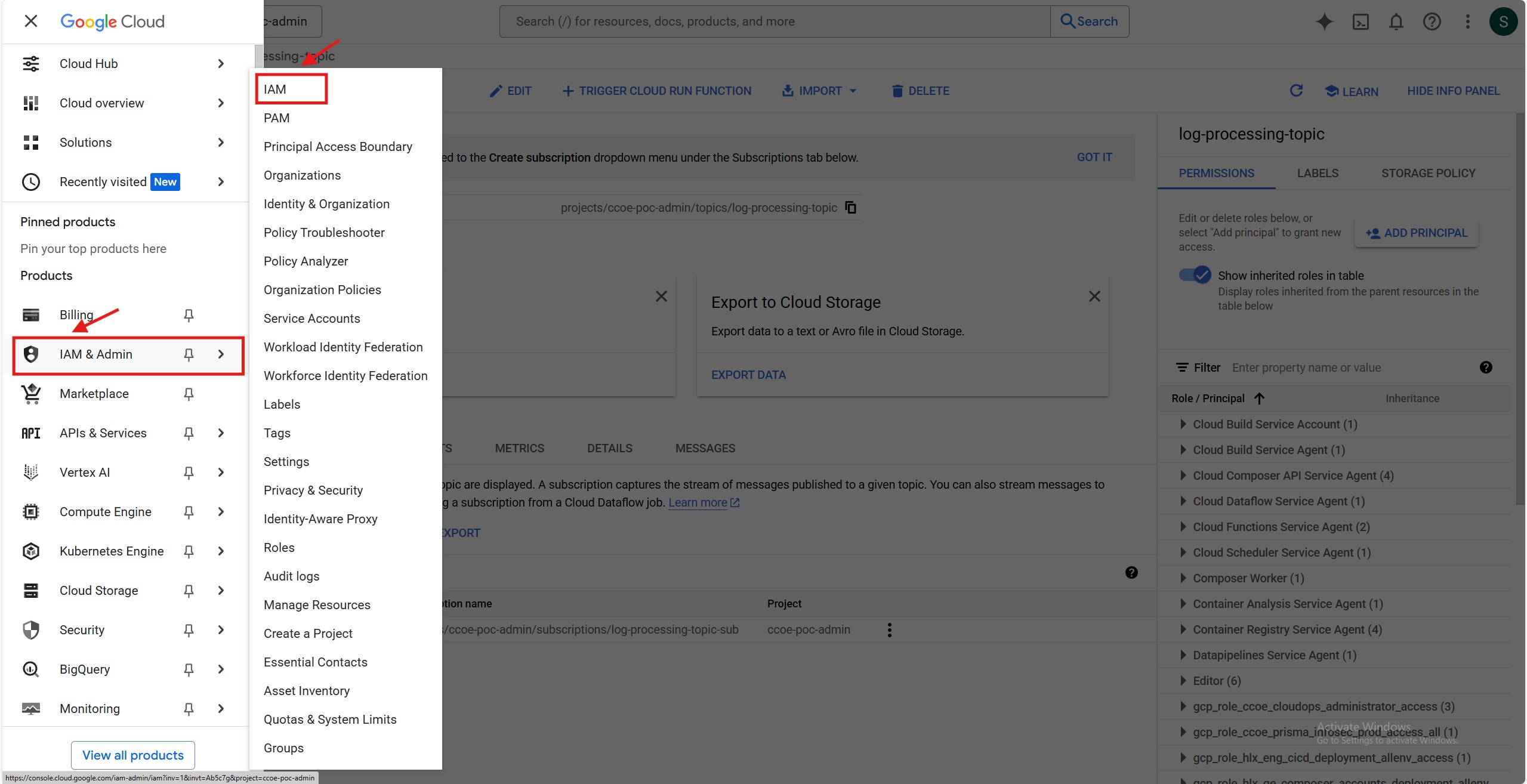The height and width of the screenshot is (784, 1527).
Task: Click View all products button
Action: (x=132, y=755)
